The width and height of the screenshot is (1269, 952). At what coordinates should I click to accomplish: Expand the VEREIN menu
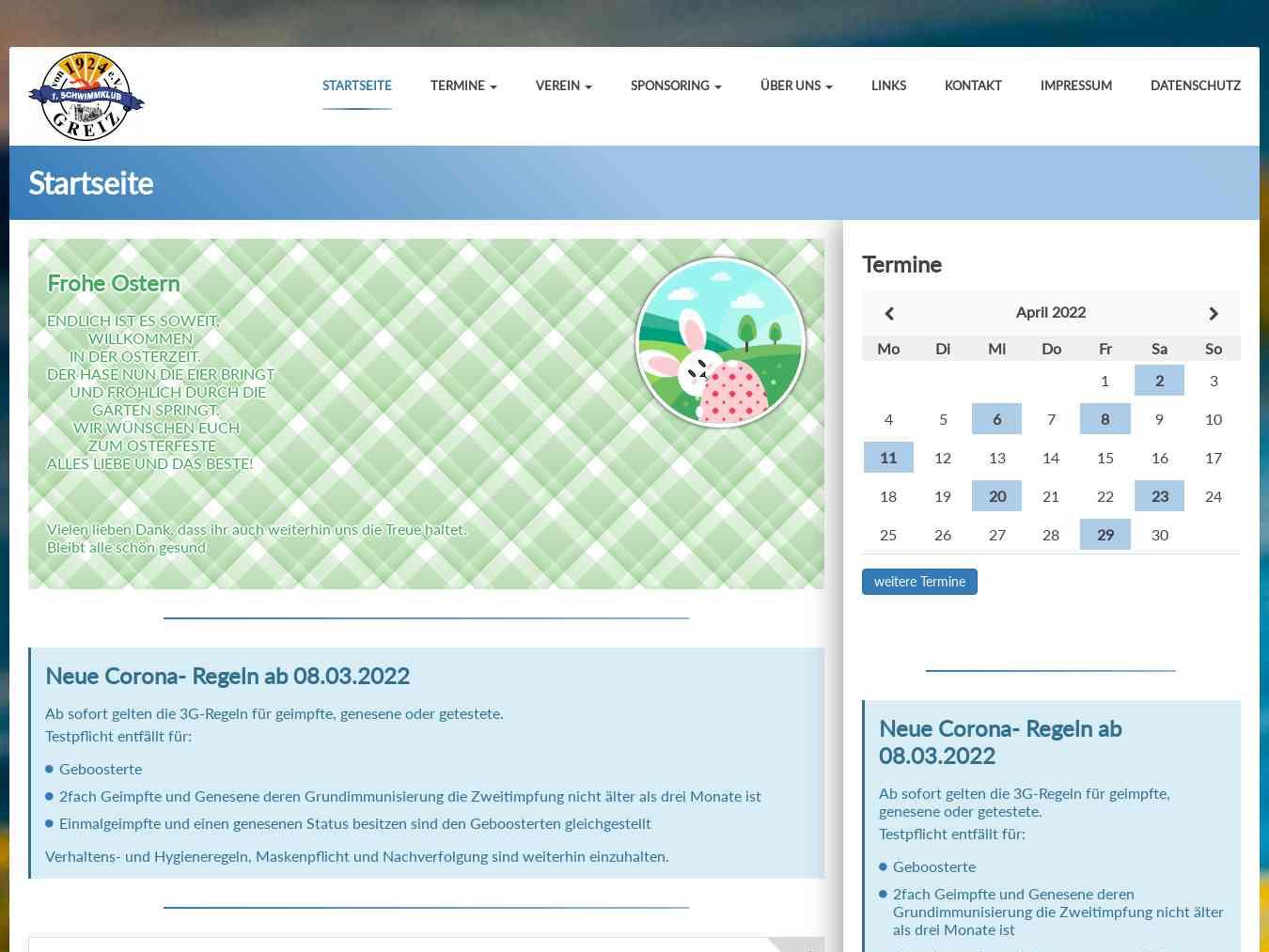click(563, 86)
